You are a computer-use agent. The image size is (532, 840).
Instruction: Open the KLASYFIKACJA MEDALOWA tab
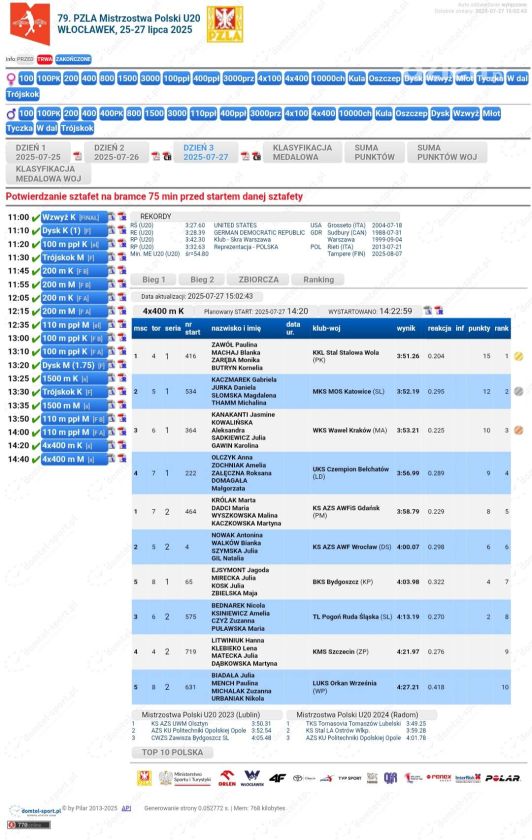pos(303,152)
